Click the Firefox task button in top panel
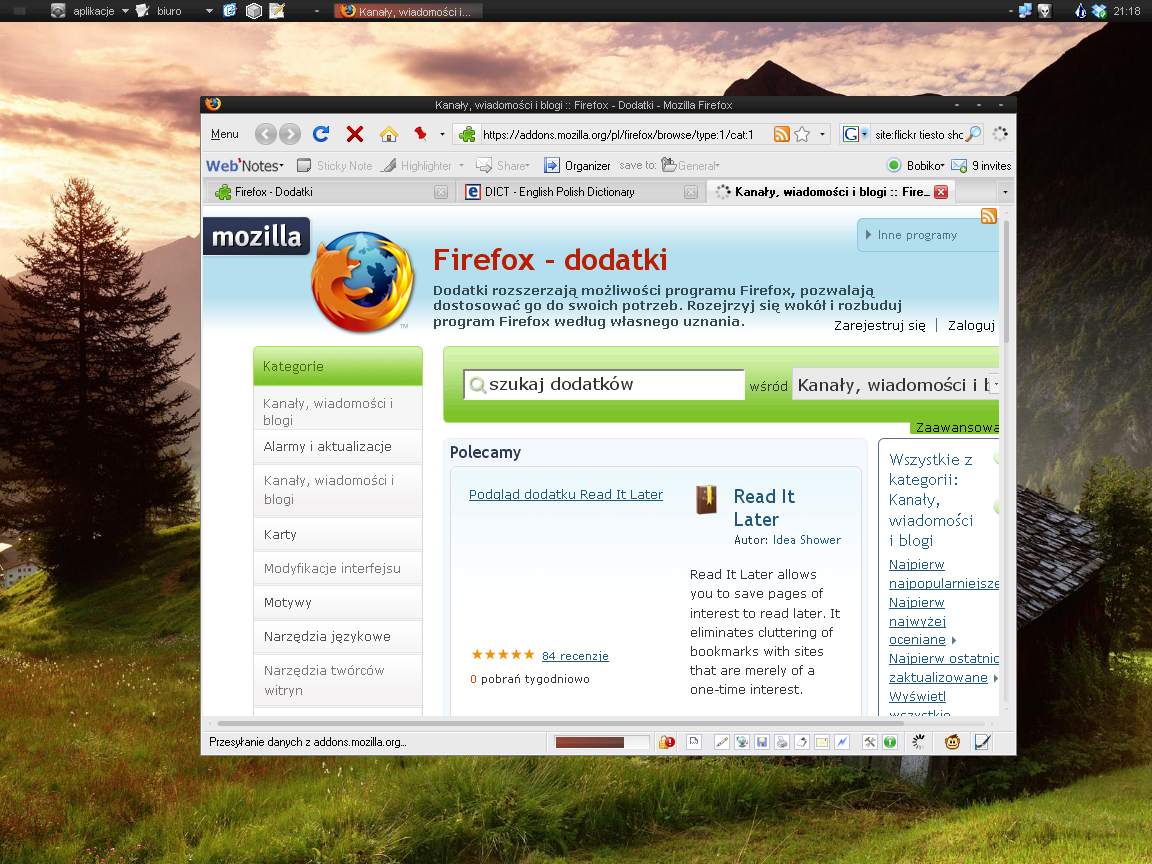Screen dimensions: 1152x864 click(x=408, y=11)
